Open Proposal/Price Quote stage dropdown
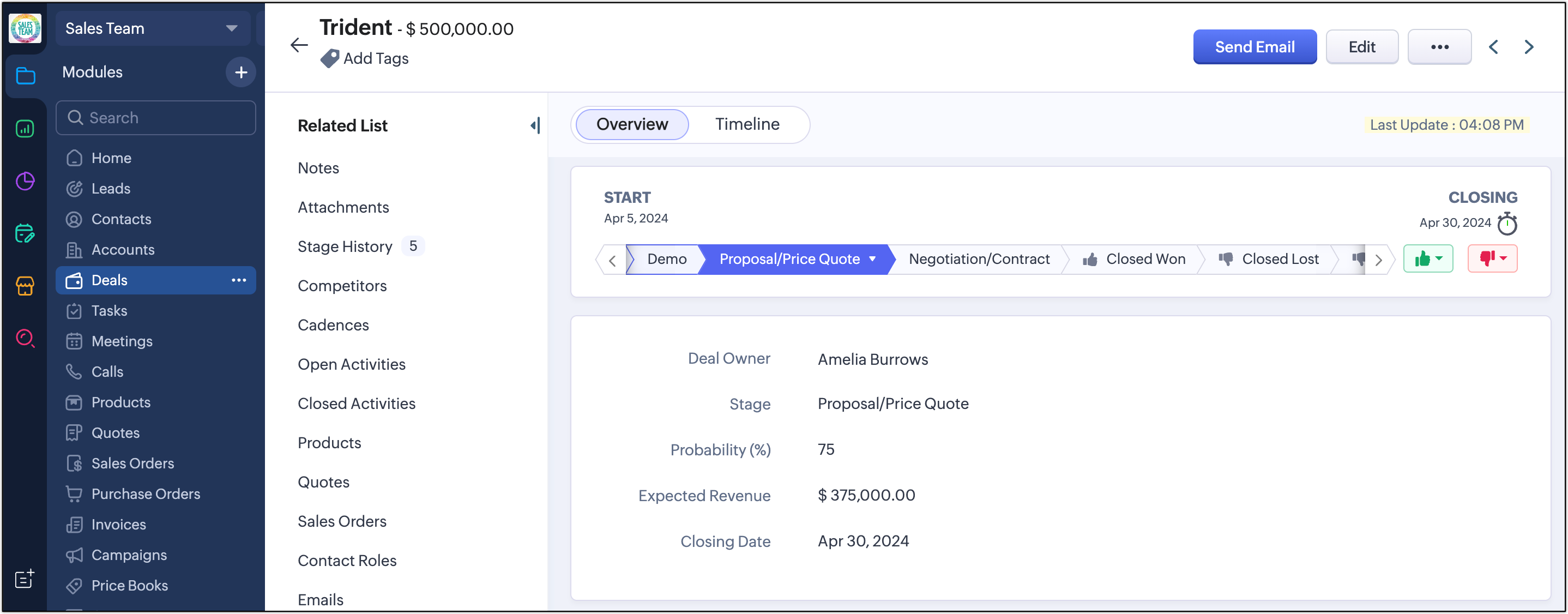Image resolution: width=1568 pixels, height=614 pixels. [x=872, y=259]
